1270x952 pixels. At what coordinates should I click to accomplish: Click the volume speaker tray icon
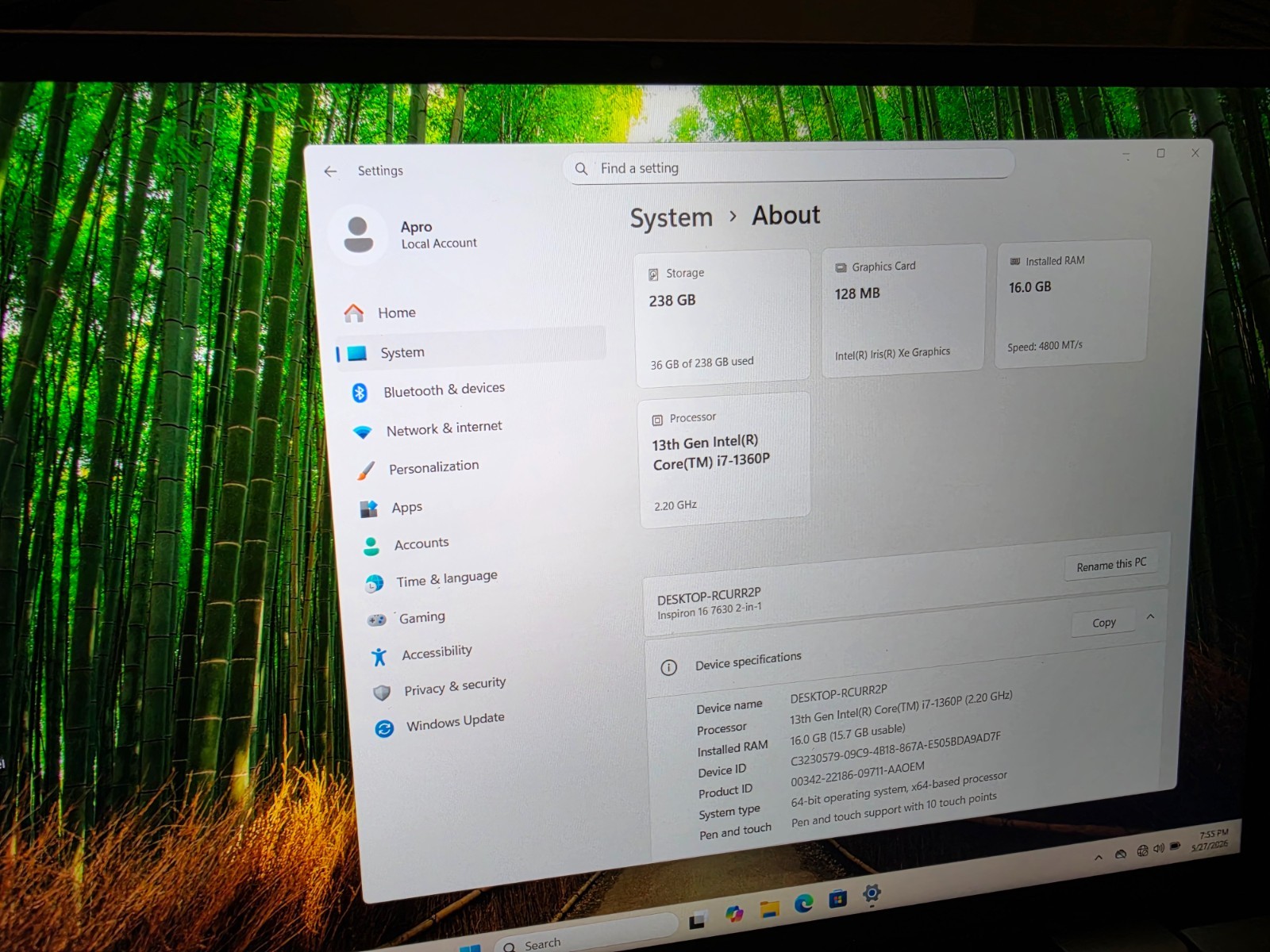pyautogui.click(x=1159, y=848)
